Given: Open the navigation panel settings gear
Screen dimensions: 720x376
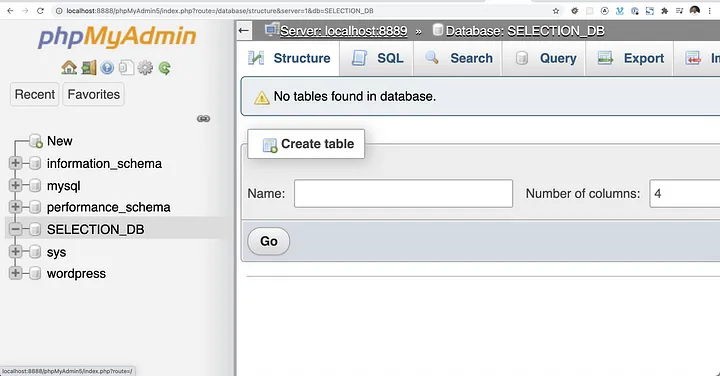Looking at the screenshot, I should [145, 68].
